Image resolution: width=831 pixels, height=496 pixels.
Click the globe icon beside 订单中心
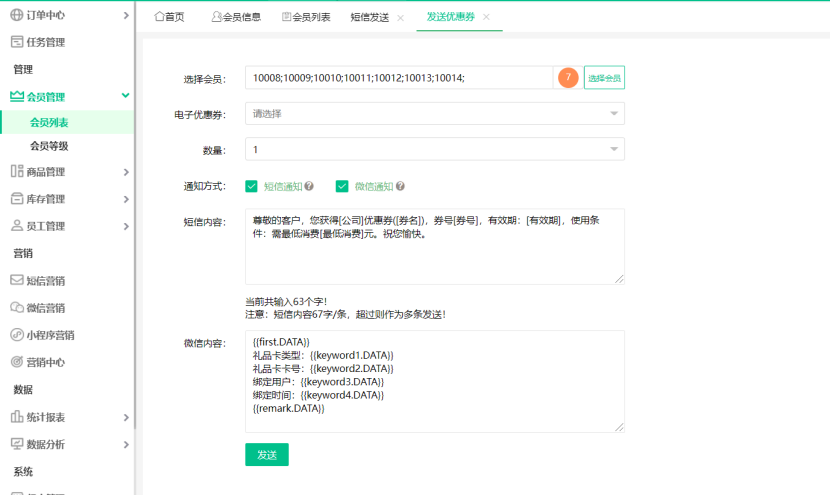[17, 15]
